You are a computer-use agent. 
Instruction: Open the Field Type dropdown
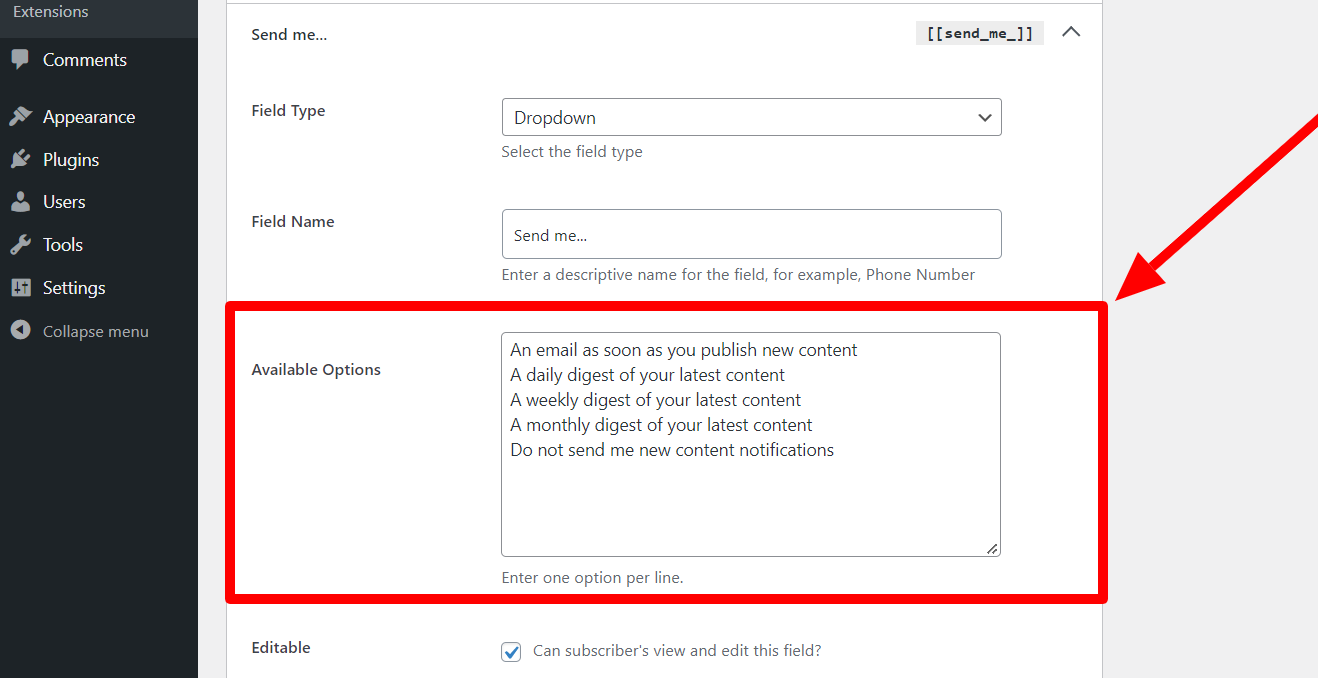coord(750,118)
